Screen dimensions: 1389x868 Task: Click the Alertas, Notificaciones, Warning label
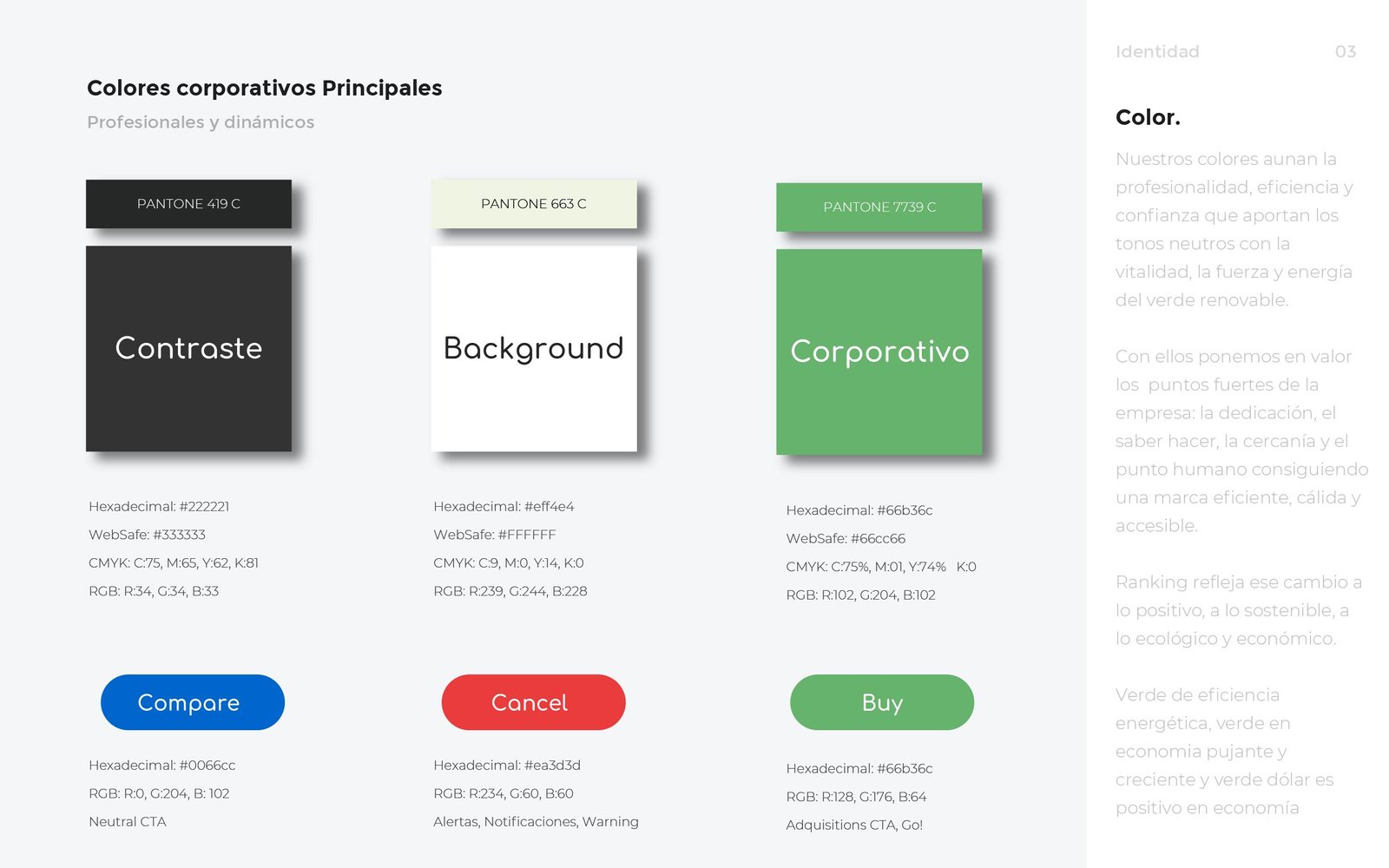coord(536,820)
